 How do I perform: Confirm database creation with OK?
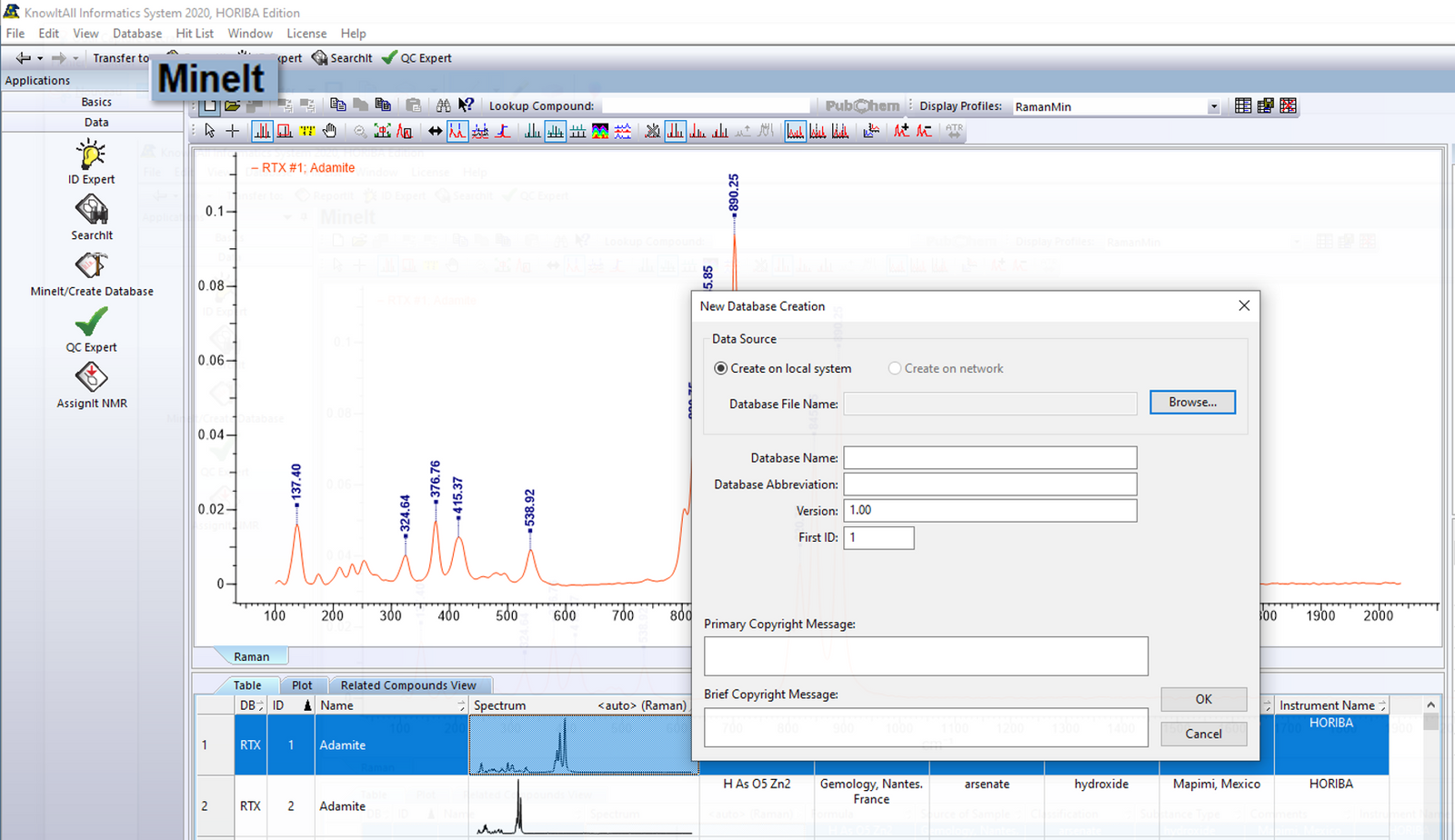1203,699
